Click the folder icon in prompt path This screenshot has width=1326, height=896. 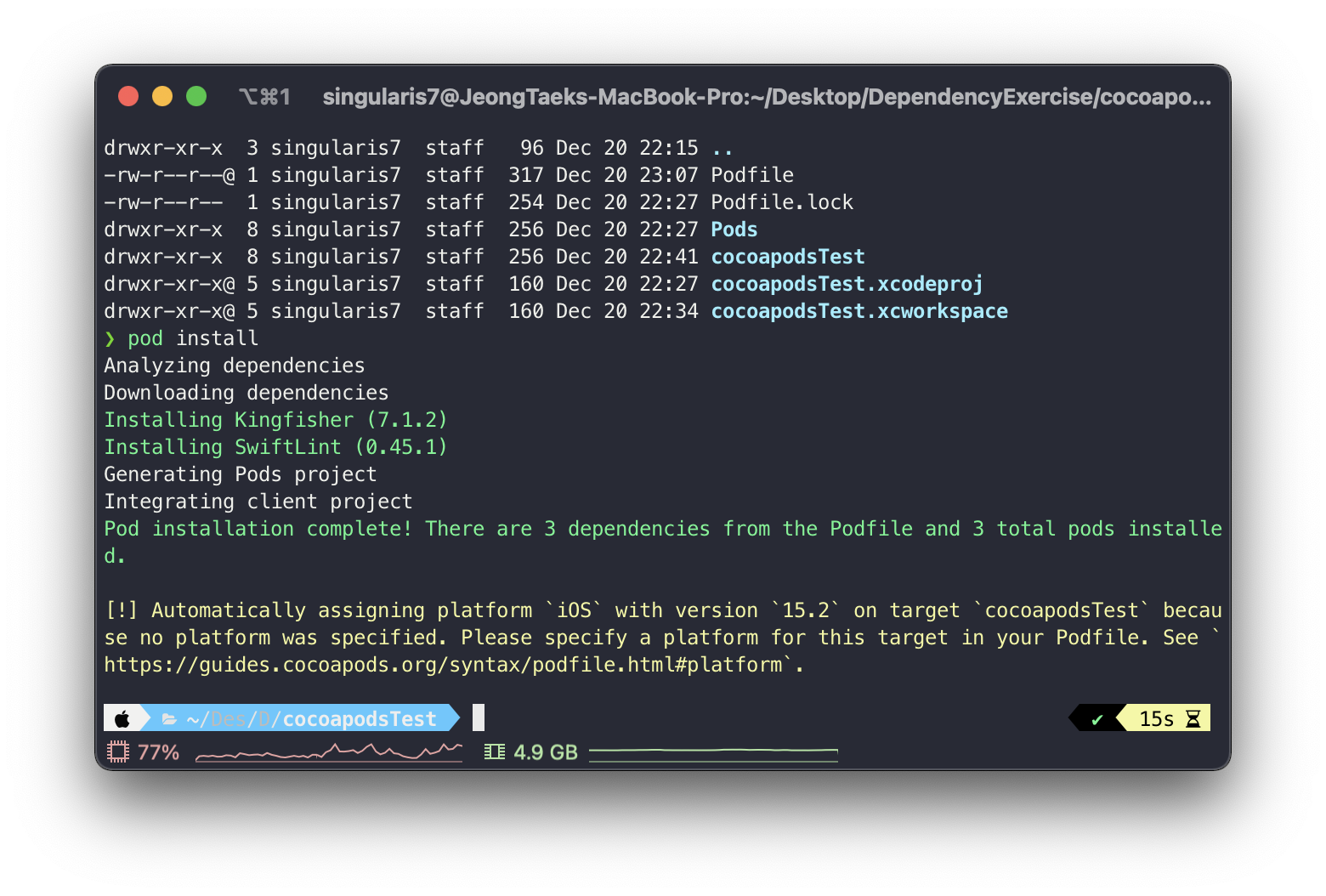(x=169, y=719)
